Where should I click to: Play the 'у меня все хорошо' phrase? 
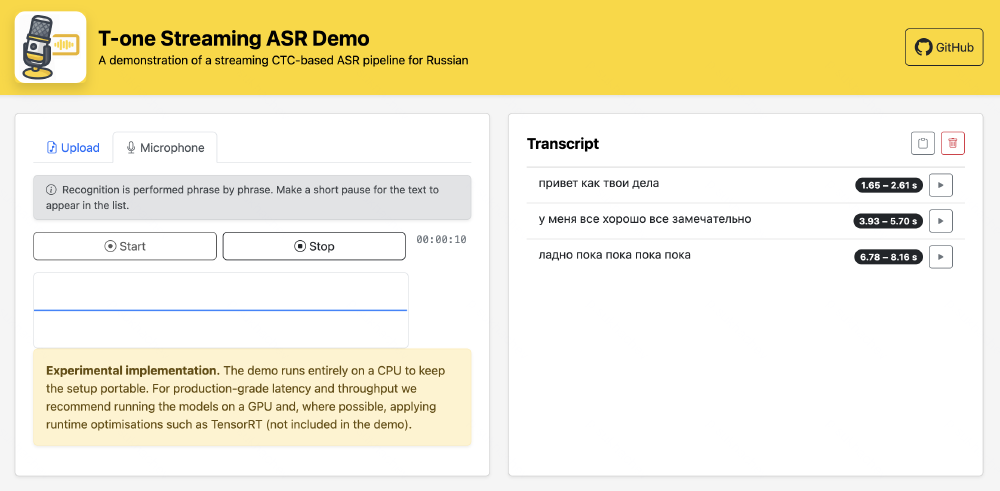(x=941, y=221)
